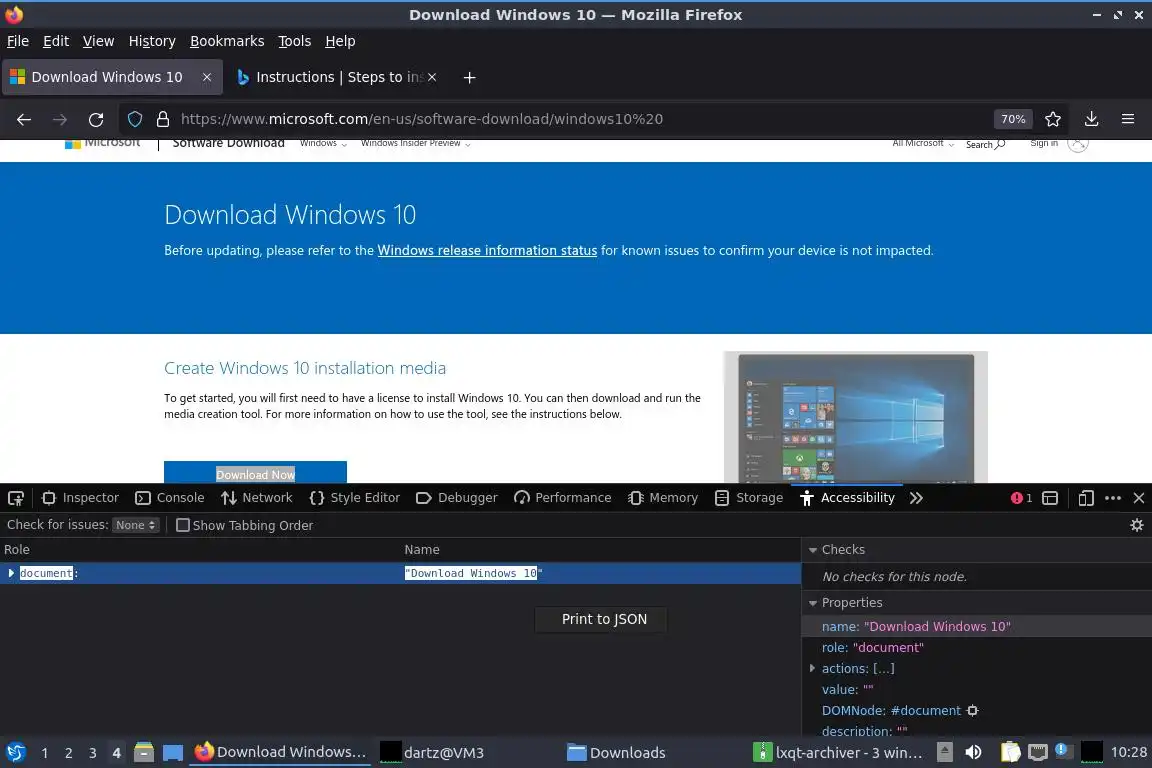The height and width of the screenshot is (768, 1152).
Task: Select the name property row
Action: pos(976,626)
